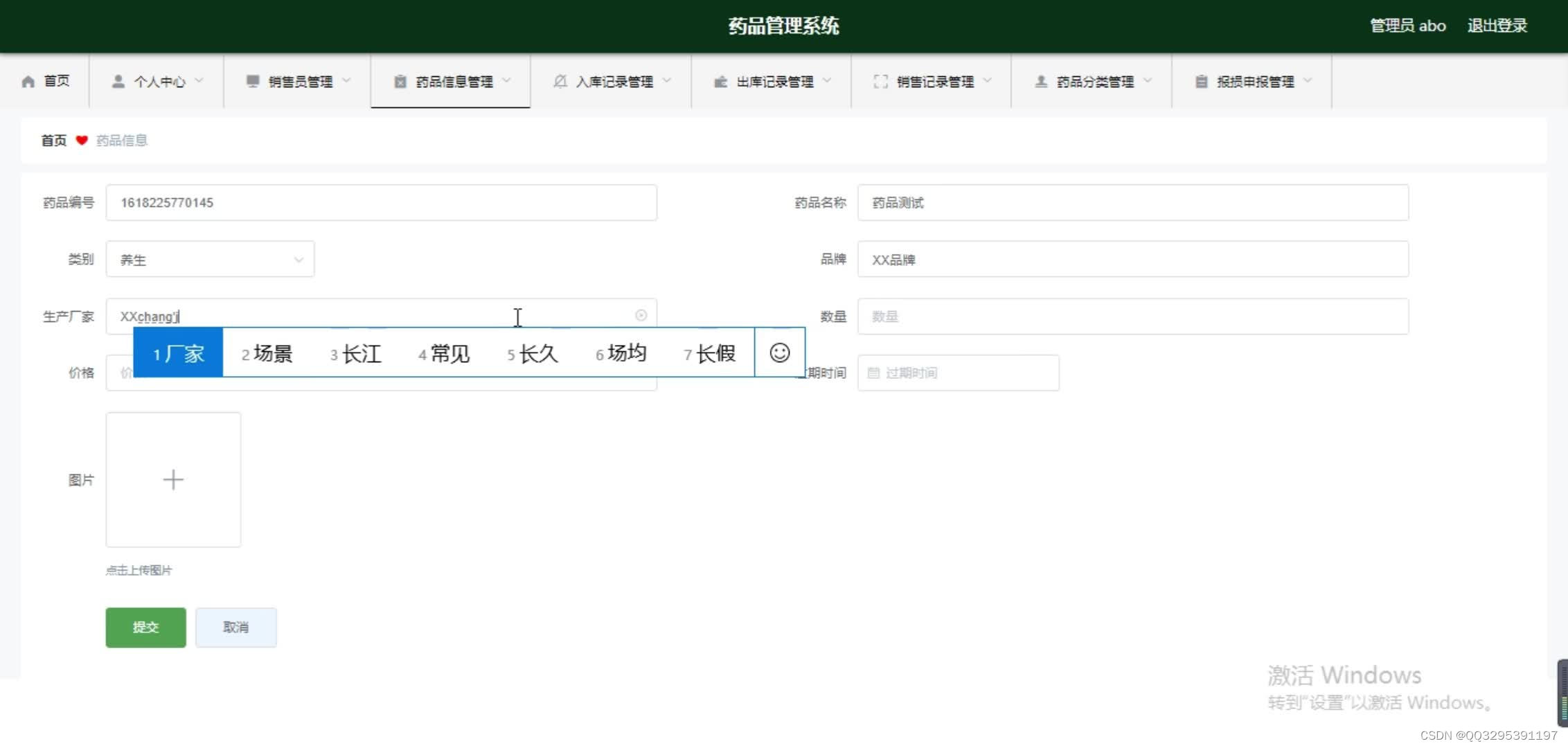Click the document icon beside 报损申报管理
The image size is (1568, 748).
(x=1202, y=82)
